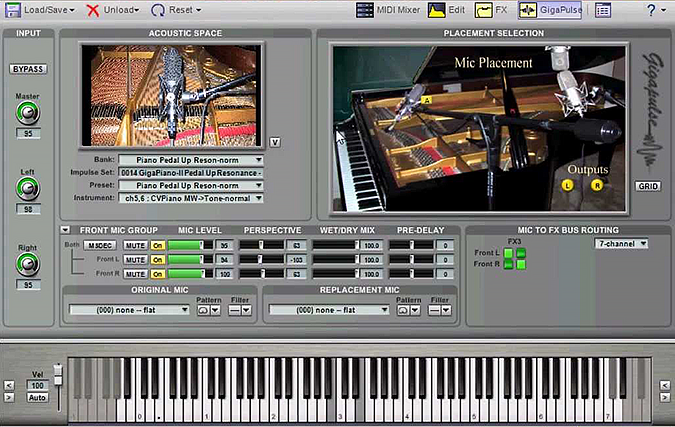675x427 pixels.
Task: Open the help question mark menu
Action: (656, 10)
